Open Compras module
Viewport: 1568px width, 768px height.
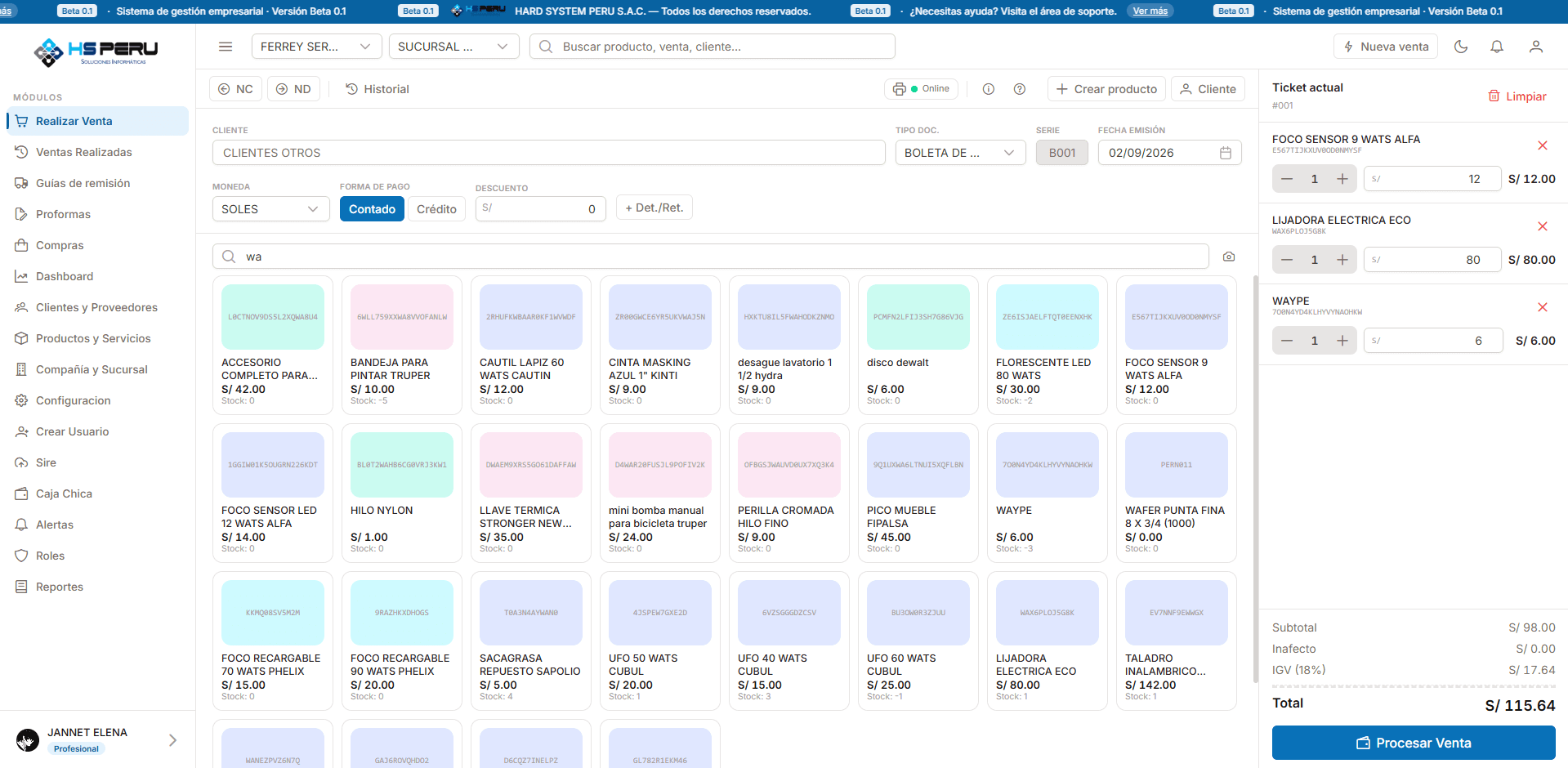[97, 245]
